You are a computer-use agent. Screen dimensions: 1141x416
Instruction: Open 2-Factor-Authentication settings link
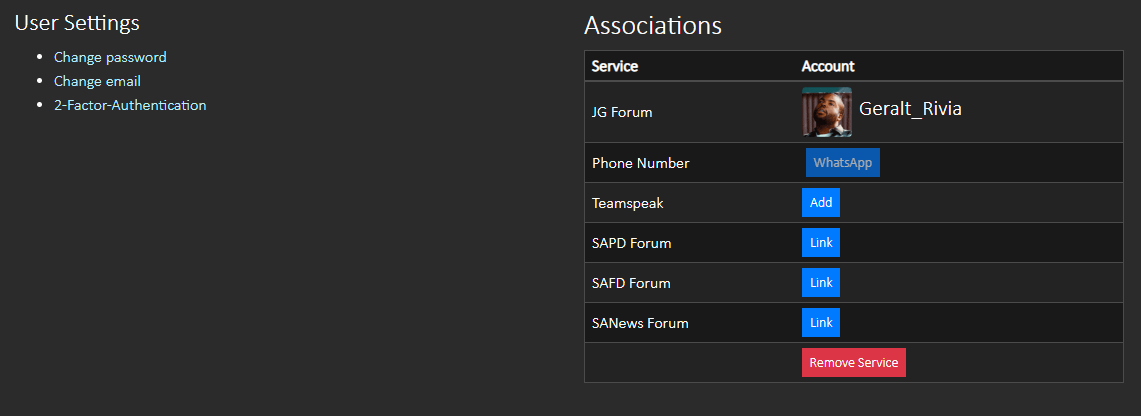coord(130,105)
